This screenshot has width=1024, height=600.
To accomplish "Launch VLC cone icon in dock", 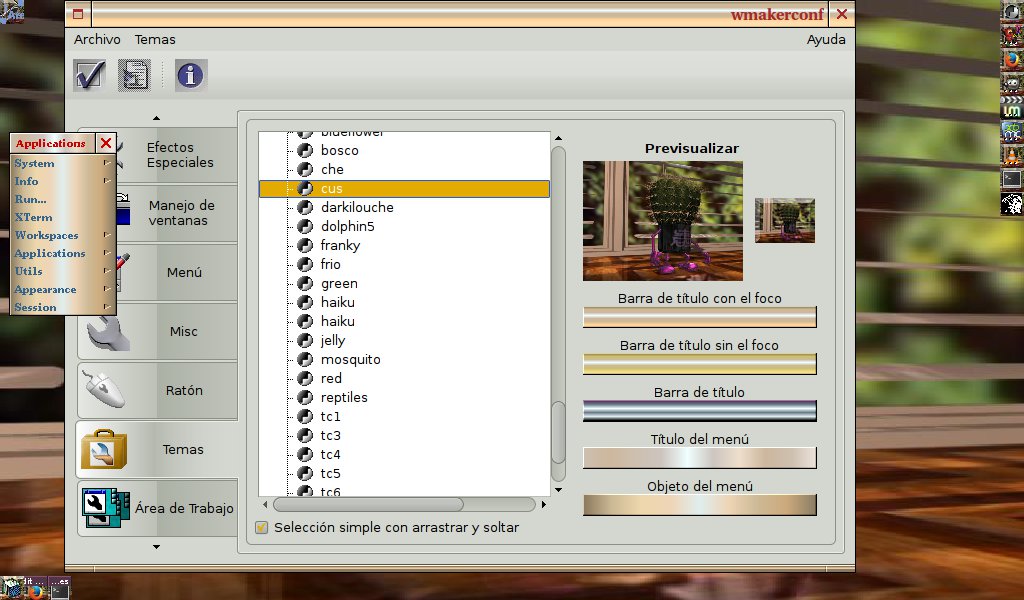I will (x=1012, y=156).
